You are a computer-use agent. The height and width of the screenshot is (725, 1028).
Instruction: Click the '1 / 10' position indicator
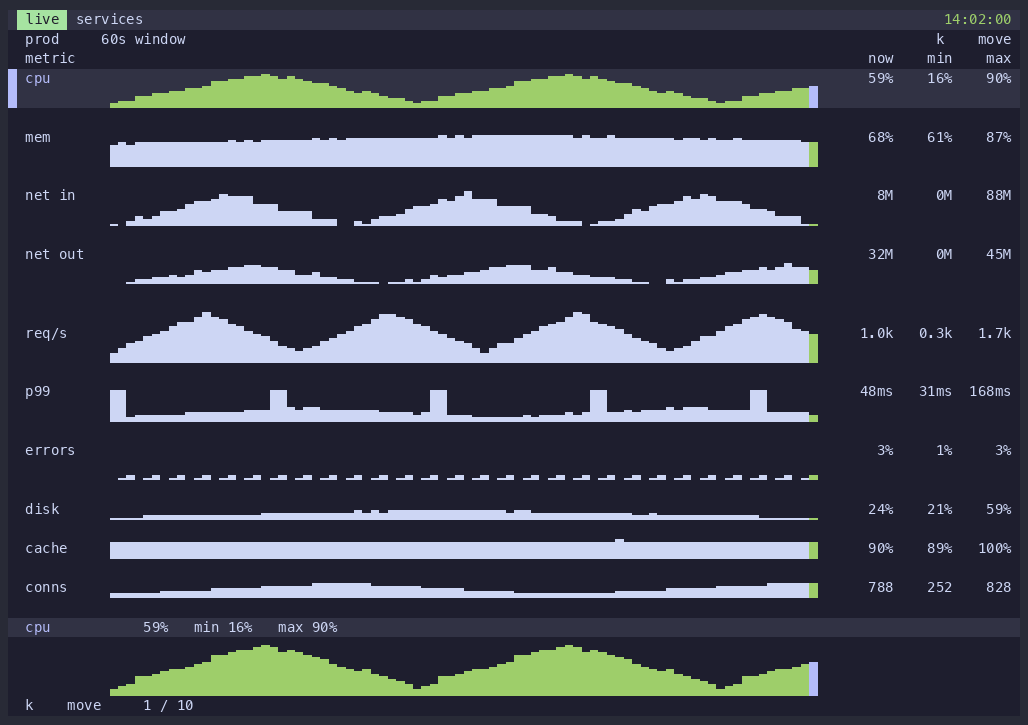[168, 705]
